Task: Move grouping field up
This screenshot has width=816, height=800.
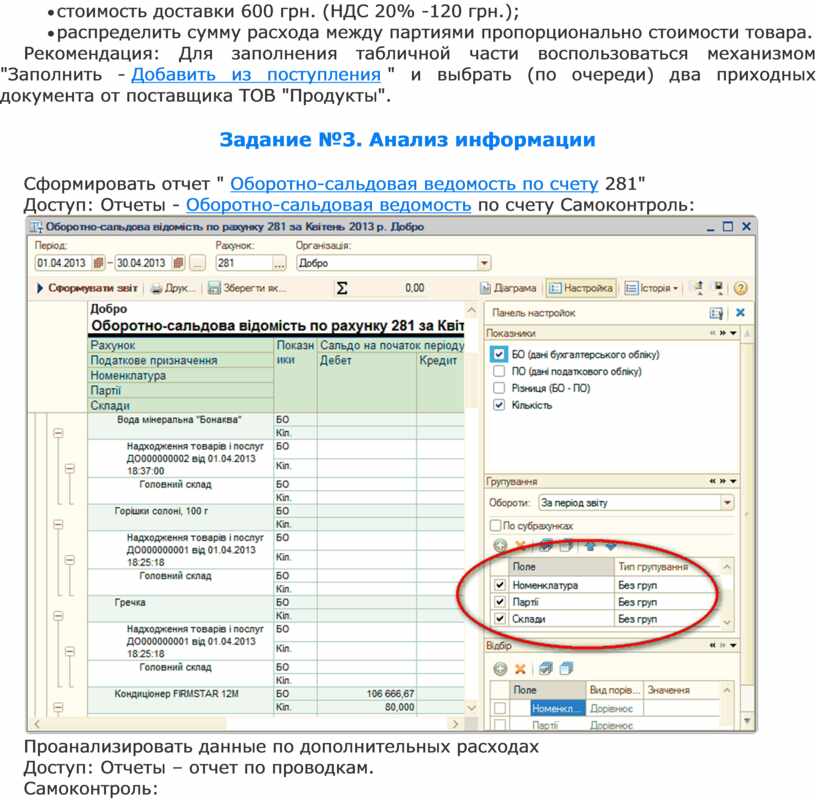Action: point(590,545)
